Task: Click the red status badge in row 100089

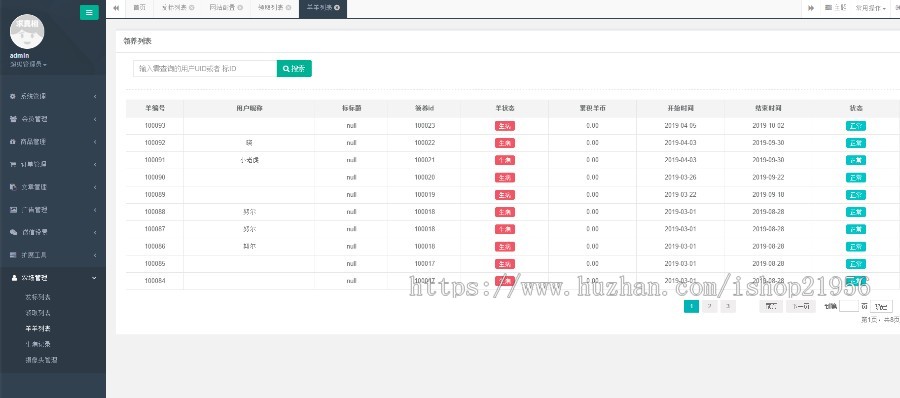Action: [505, 195]
